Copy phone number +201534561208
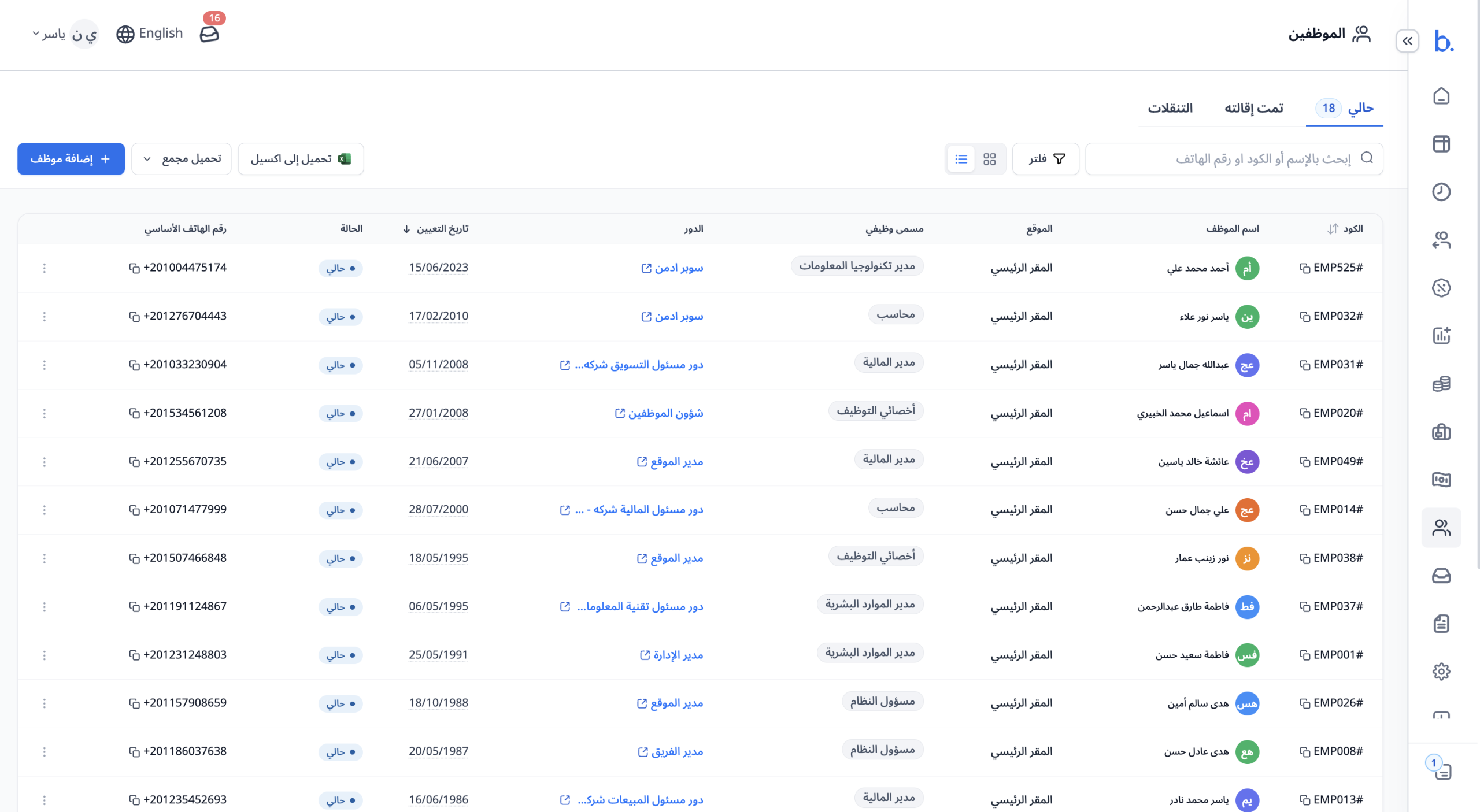The height and width of the screenshot is (812, 1480). click(x=134, y=413)
